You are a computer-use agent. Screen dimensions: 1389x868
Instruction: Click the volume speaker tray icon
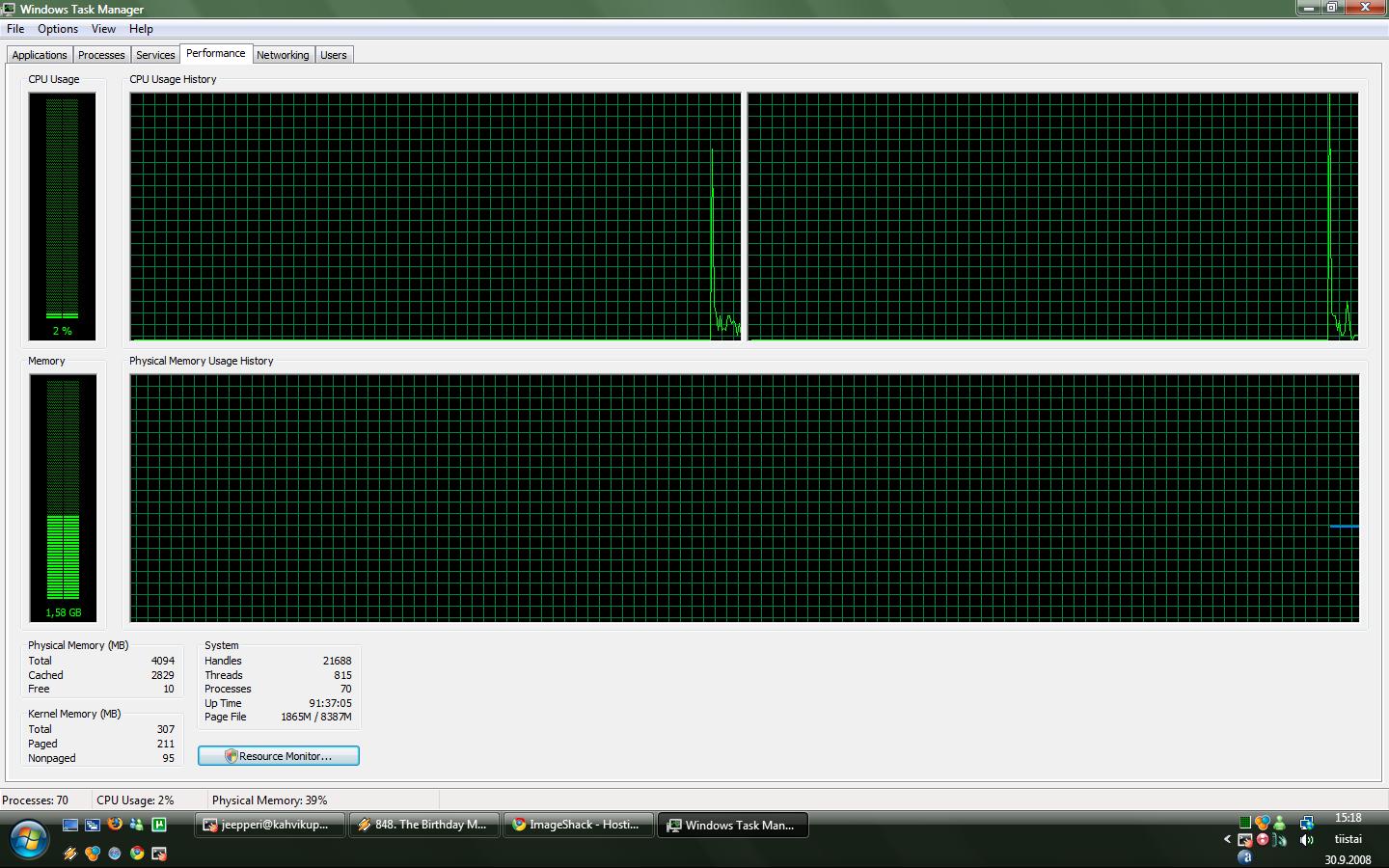1307,840
